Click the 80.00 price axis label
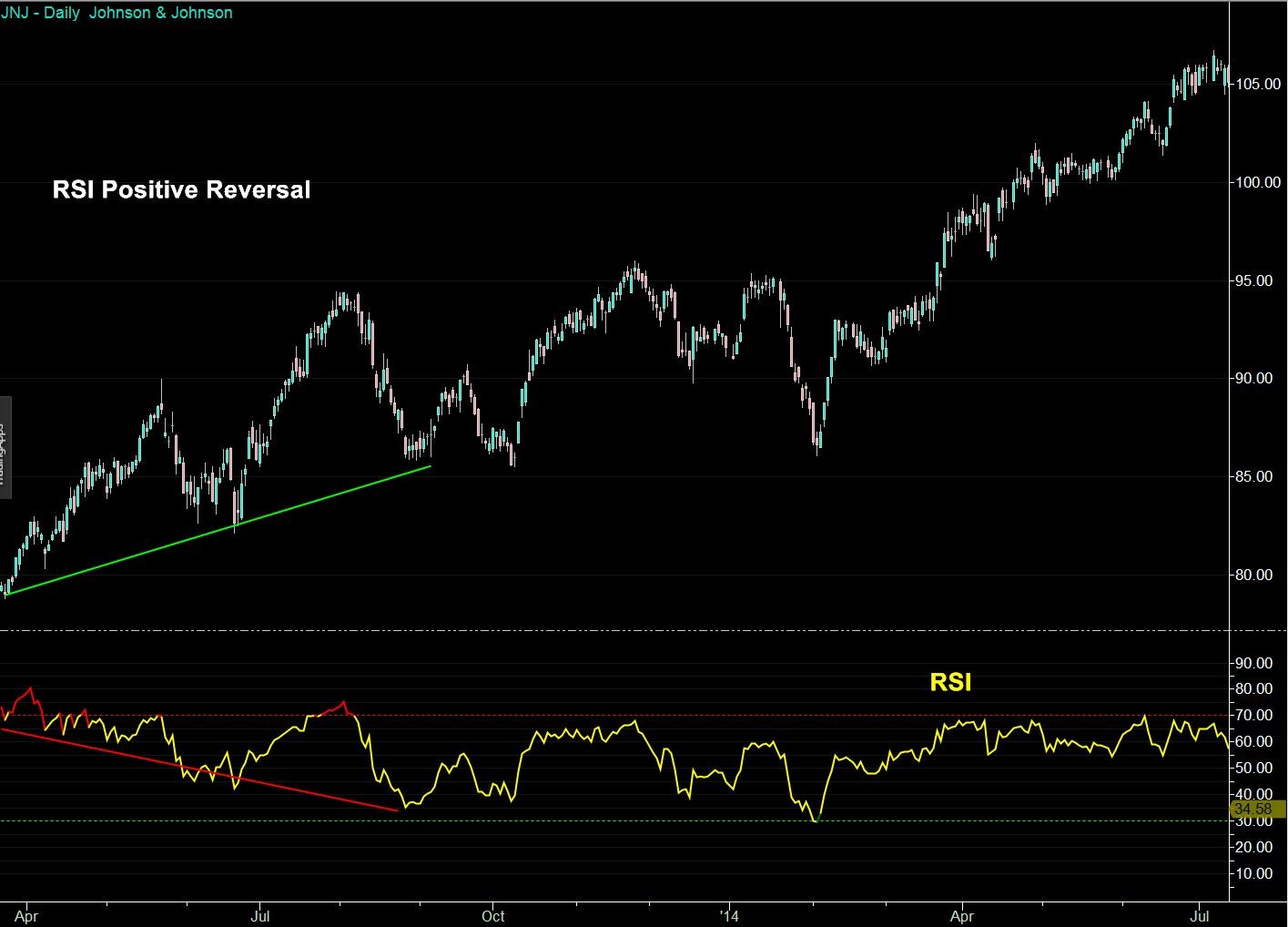Image resolution: width=1288 pixels, height=927 pixels. click(1256, 576)
